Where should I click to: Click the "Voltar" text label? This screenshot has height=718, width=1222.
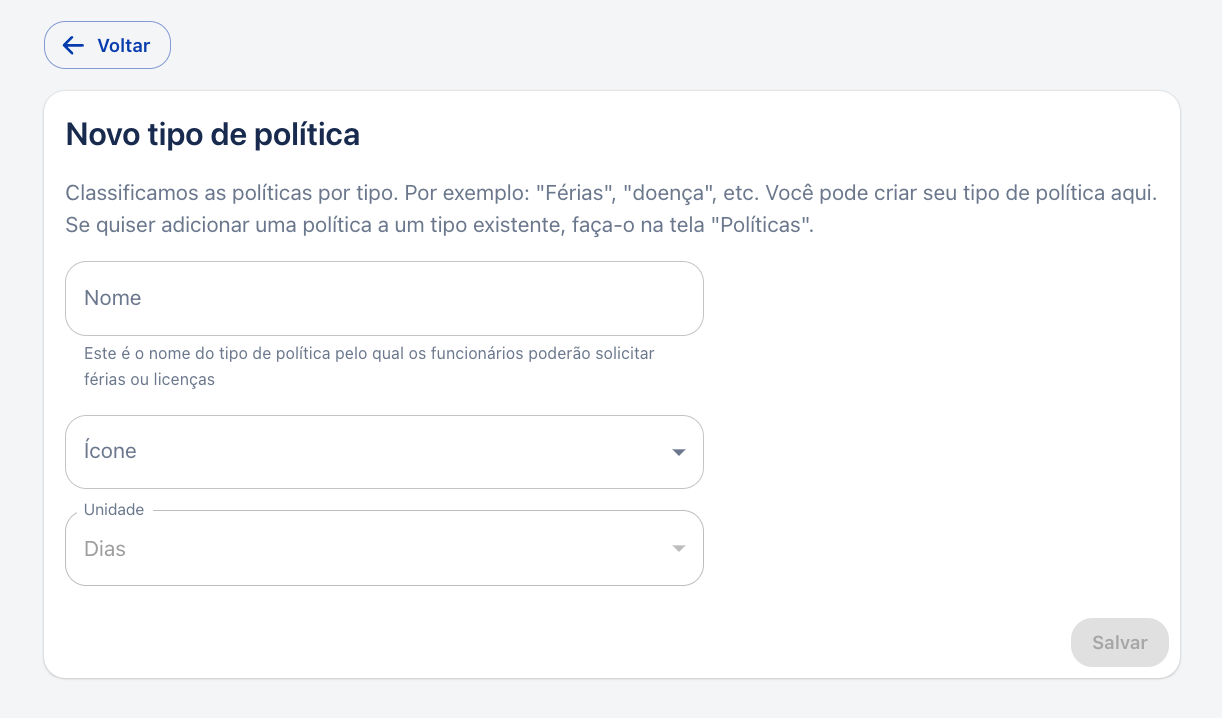coord(123,45)
